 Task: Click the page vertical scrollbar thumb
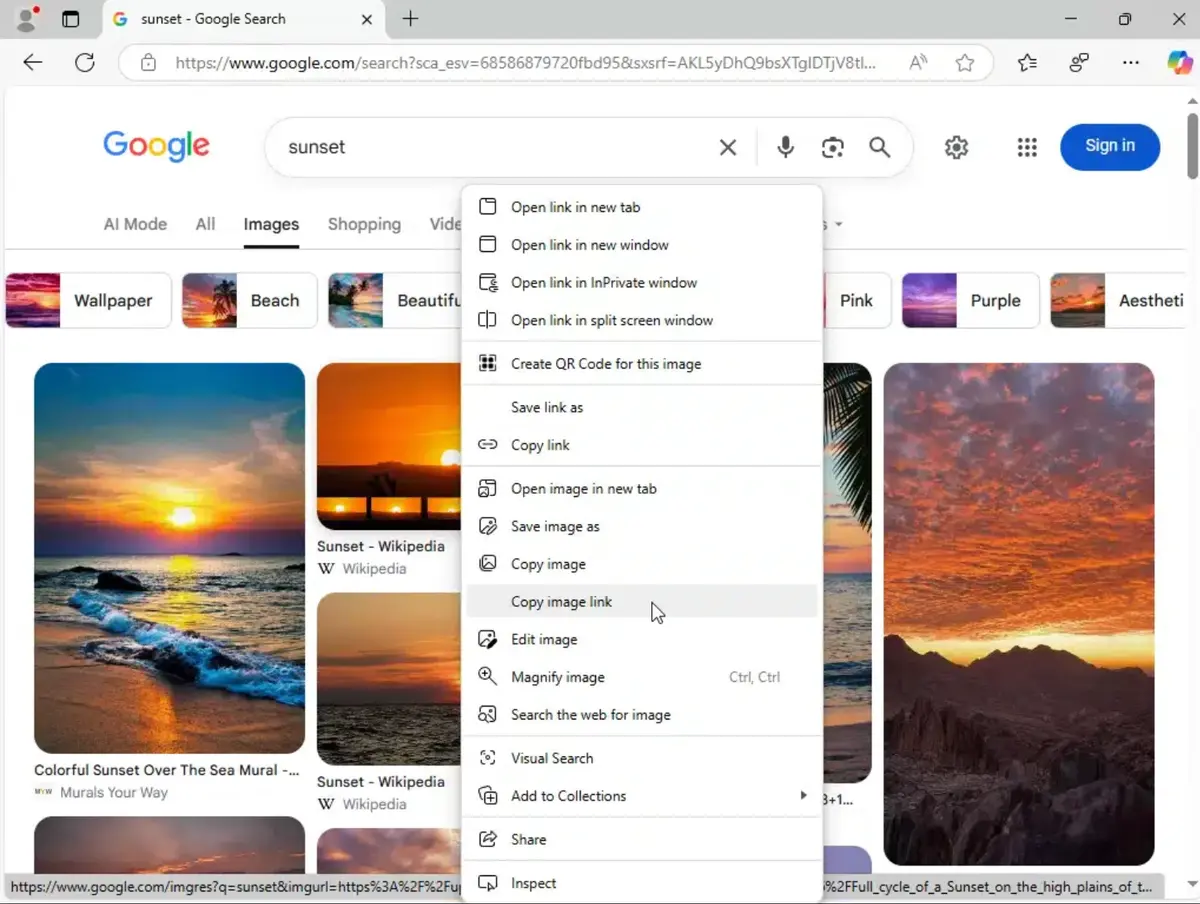point(1192,144)
